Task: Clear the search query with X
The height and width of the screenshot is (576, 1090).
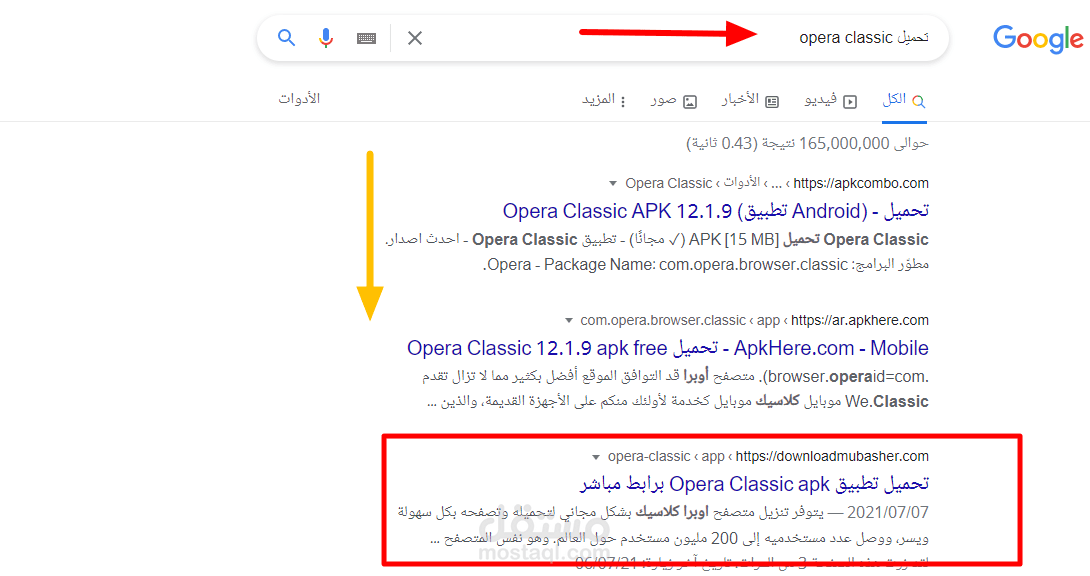Action: click(x=415, y=38)
